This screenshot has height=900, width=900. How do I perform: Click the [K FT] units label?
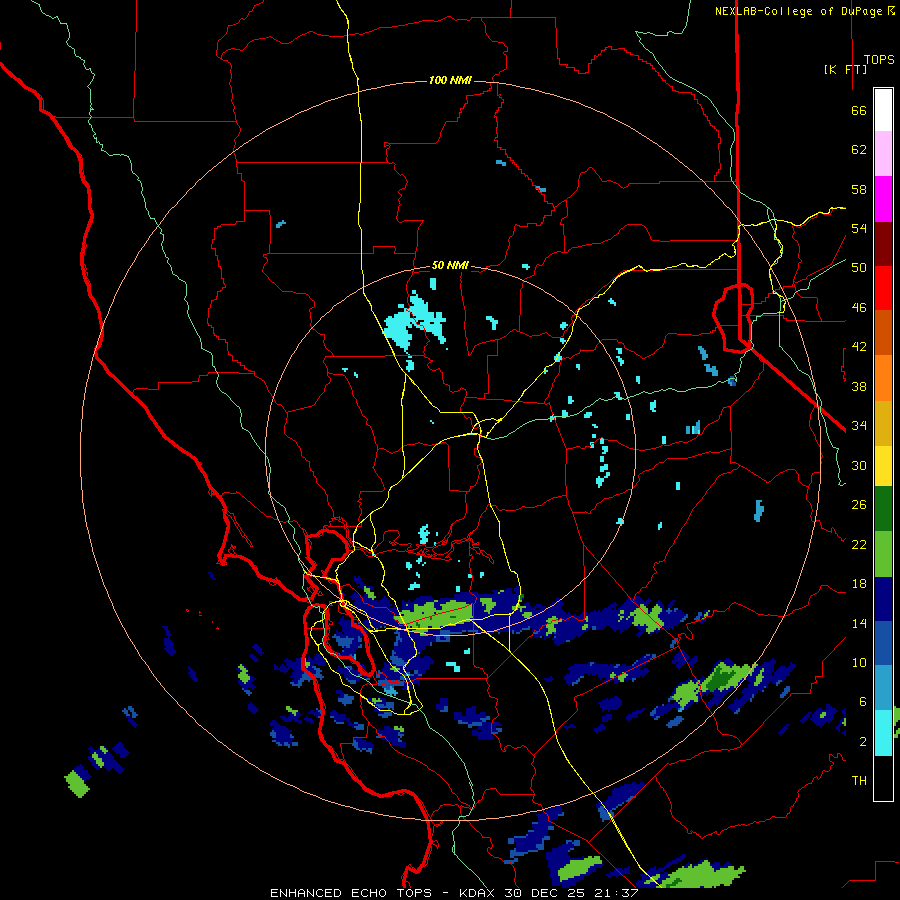[x=846, y=69]
